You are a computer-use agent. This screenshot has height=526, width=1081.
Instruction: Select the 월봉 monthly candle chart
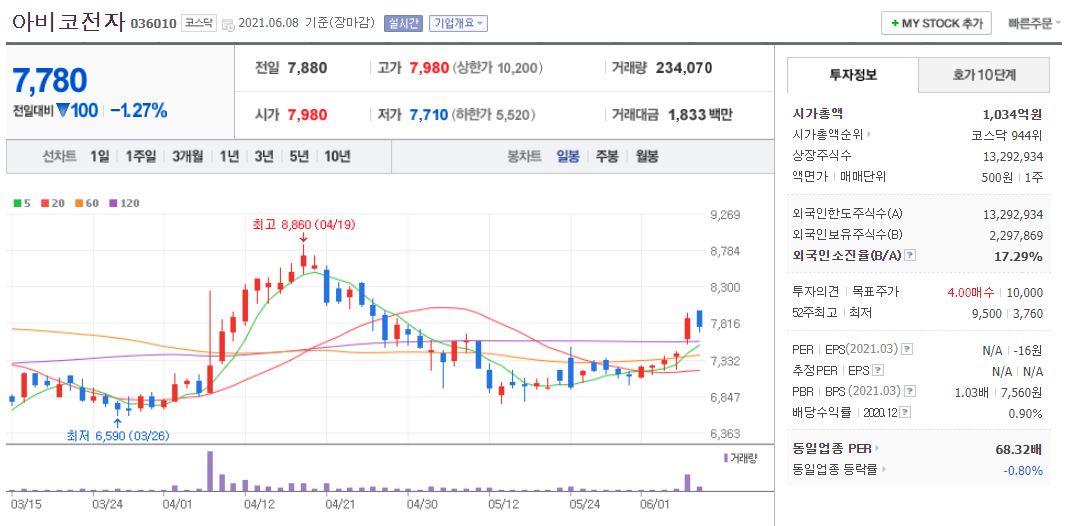tap(647, 156)
